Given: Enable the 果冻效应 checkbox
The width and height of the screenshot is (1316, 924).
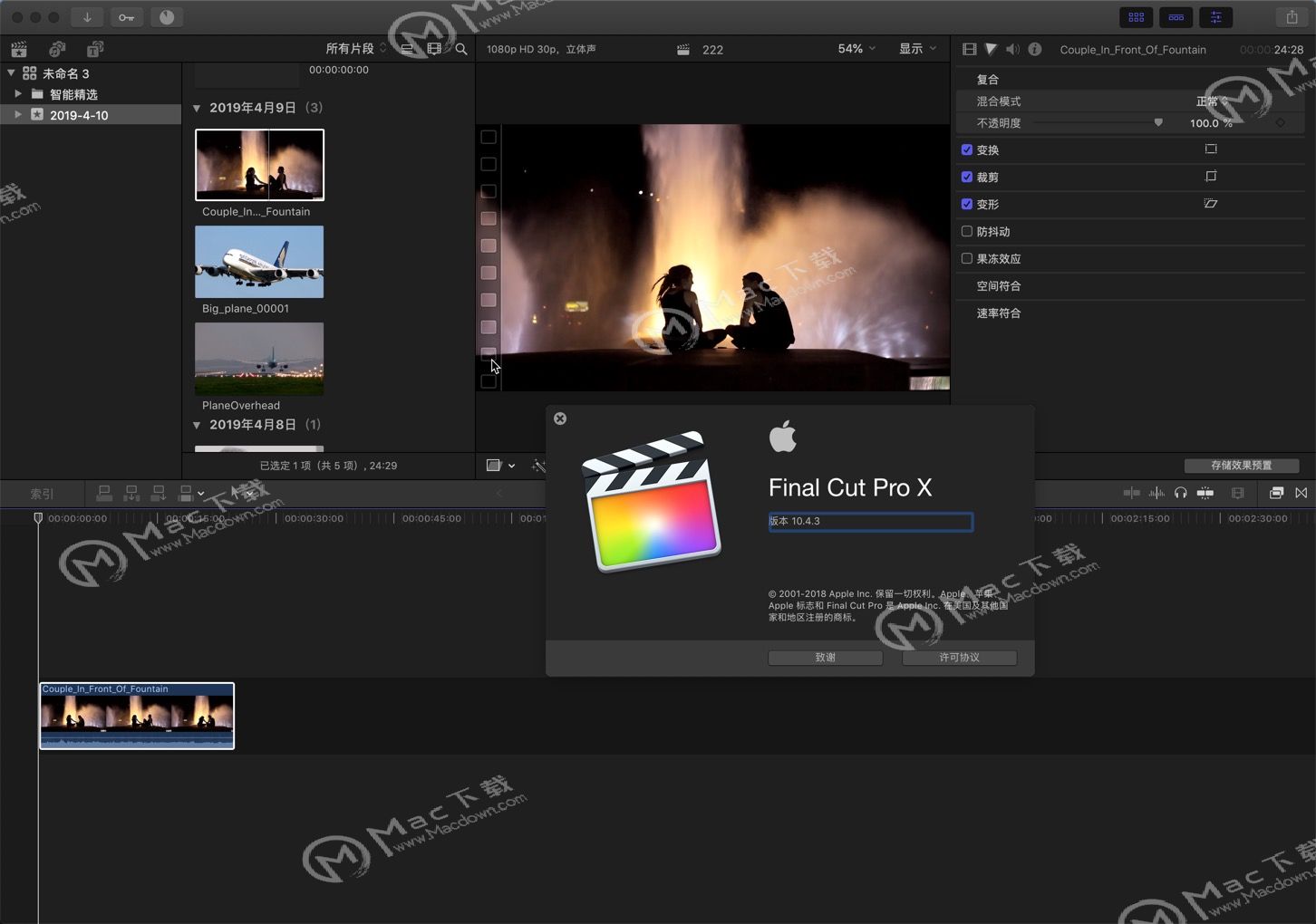Looking at the screenshot, I should (967, 258).
